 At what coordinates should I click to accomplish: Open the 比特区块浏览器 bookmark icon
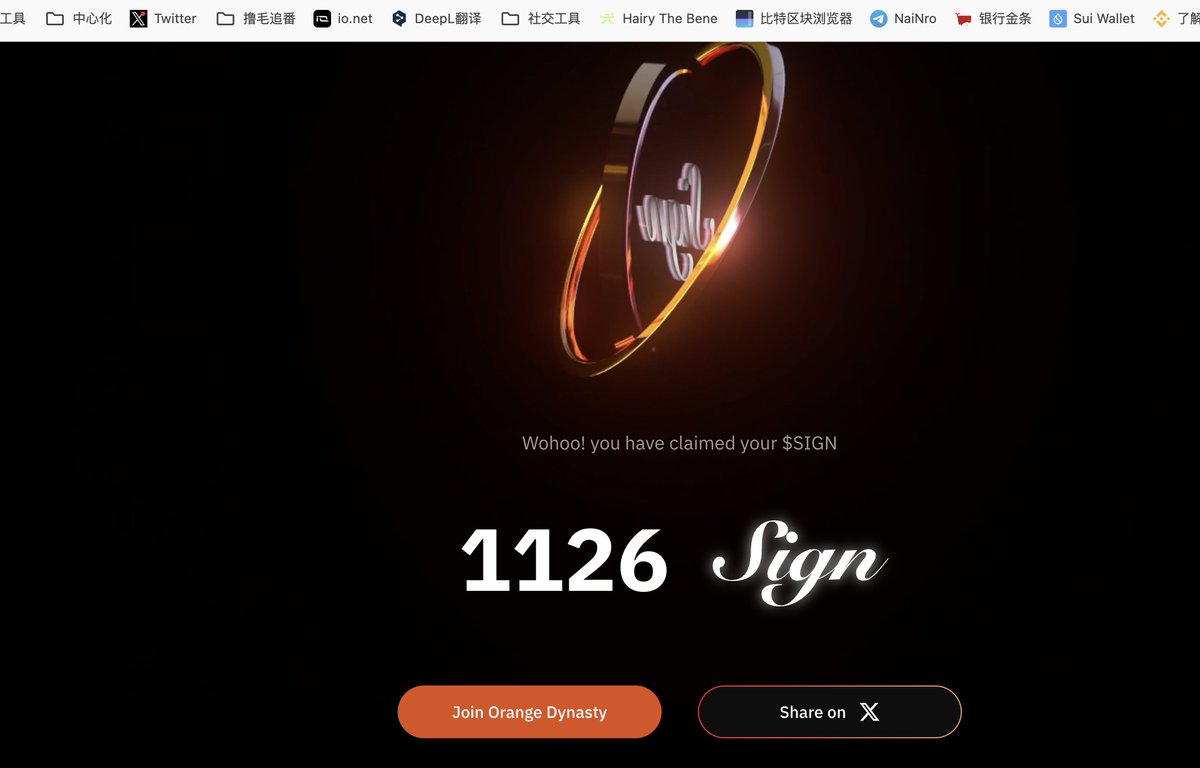click(x=744, y=18)
